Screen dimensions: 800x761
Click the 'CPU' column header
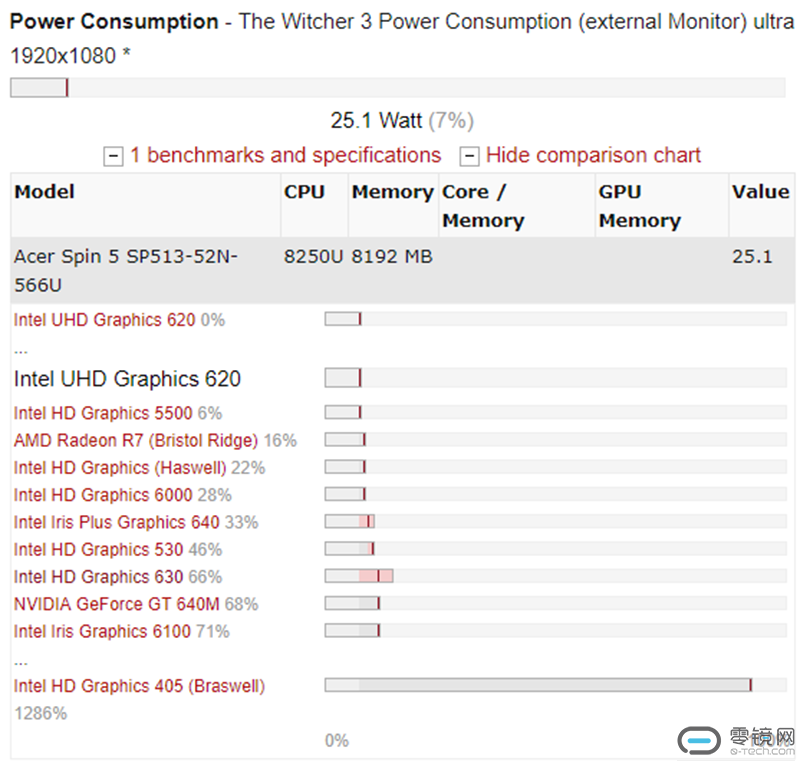pos(314,206)
